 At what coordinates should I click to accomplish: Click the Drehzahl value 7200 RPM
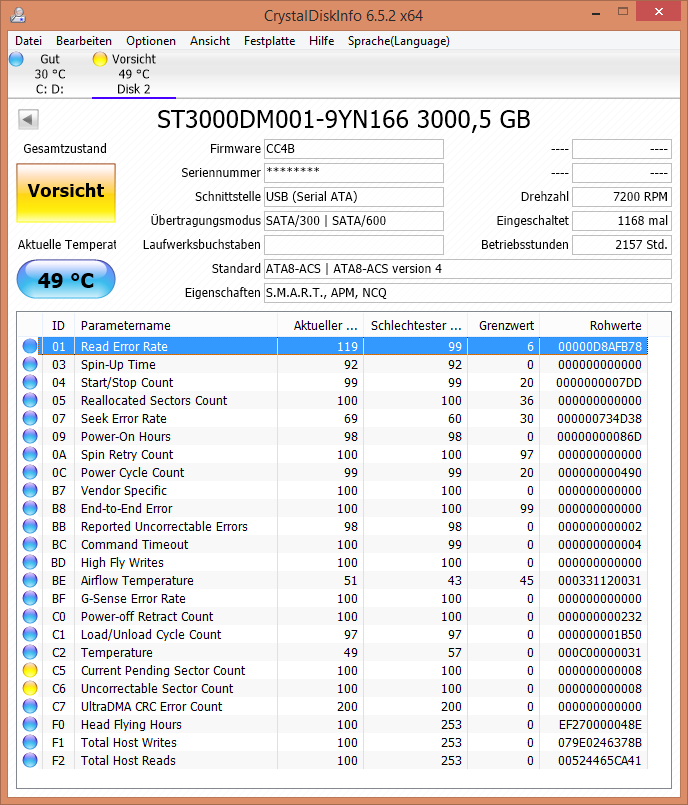click(x=622, y=197)
